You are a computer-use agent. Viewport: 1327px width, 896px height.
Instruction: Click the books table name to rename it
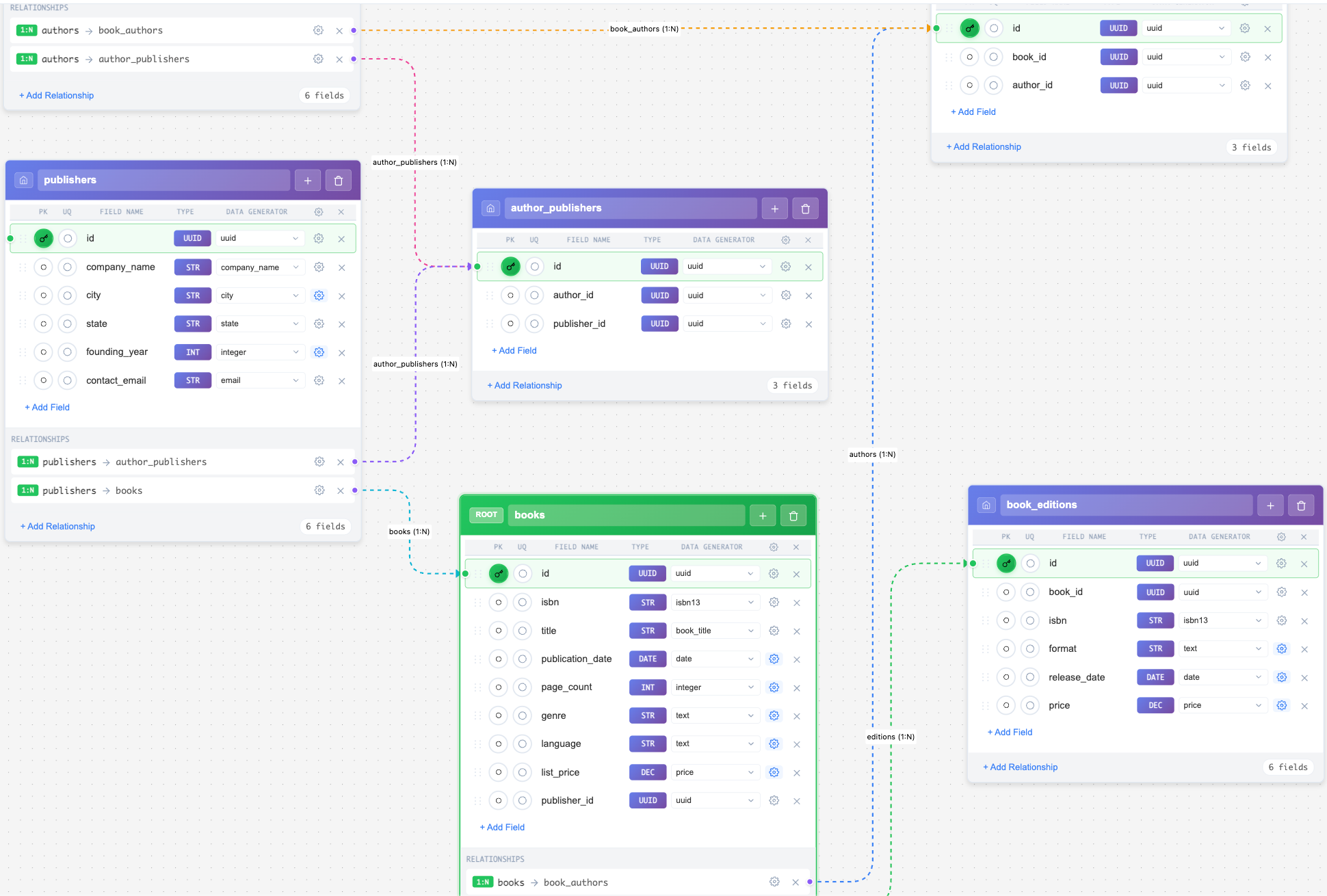626,514
